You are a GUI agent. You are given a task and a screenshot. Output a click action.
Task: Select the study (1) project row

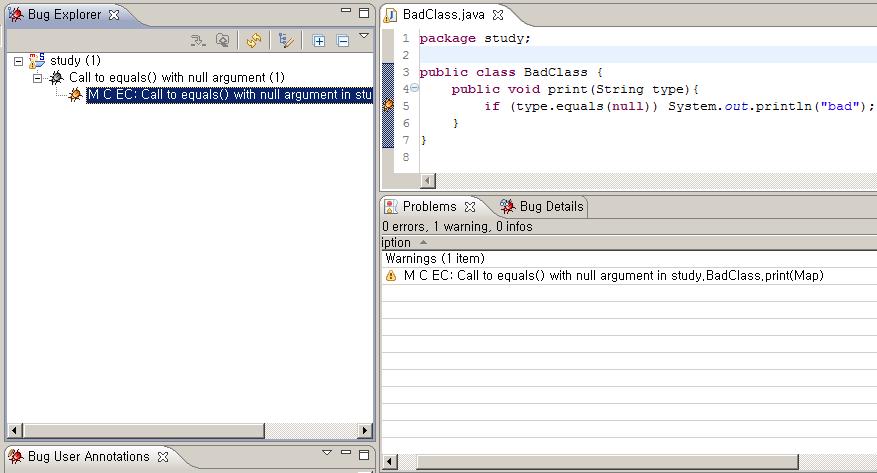(x=76, y=60)
